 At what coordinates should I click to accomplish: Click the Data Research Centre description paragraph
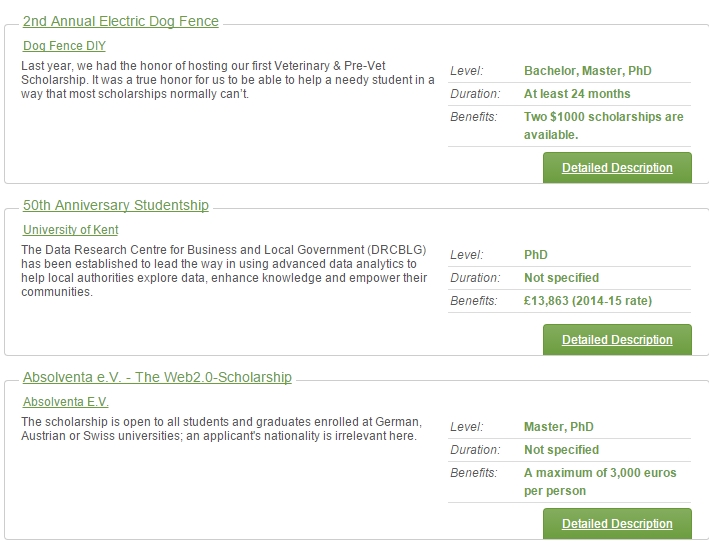coord(225,270)
